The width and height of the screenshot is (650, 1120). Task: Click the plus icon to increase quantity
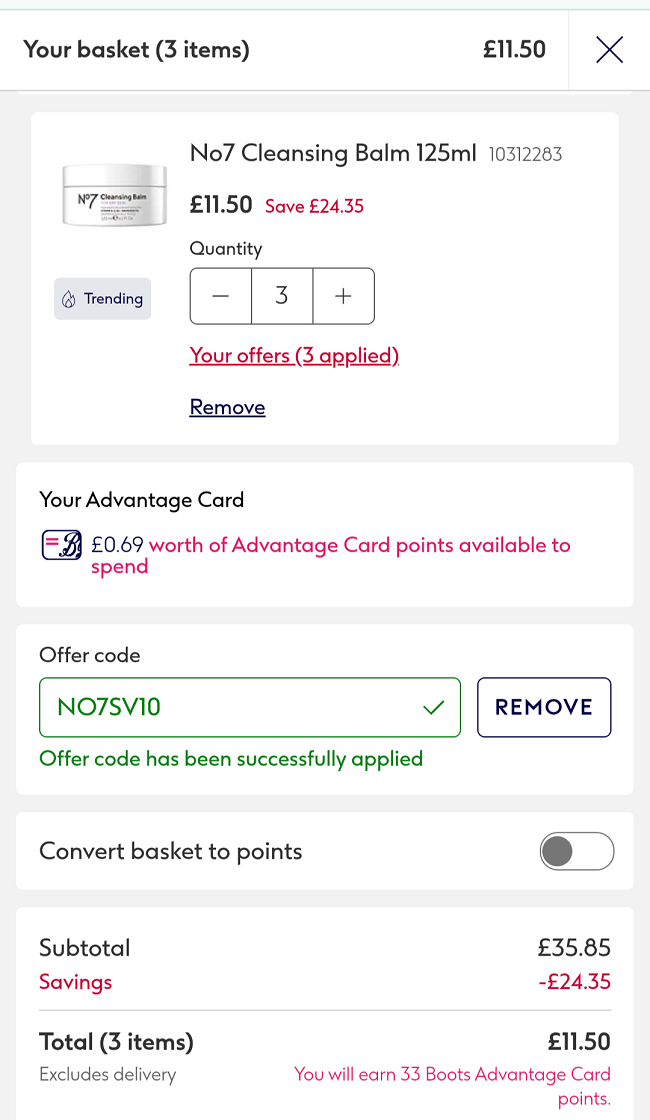tap(343, 296)
